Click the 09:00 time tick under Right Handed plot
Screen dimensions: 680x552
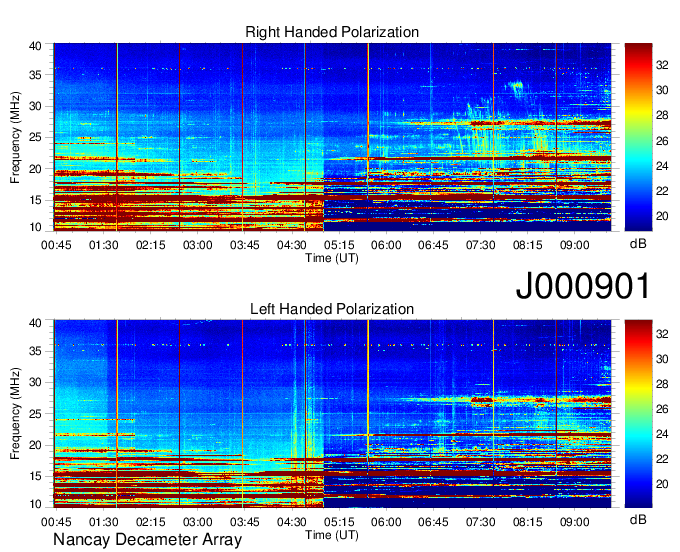[x=575, y=245]
